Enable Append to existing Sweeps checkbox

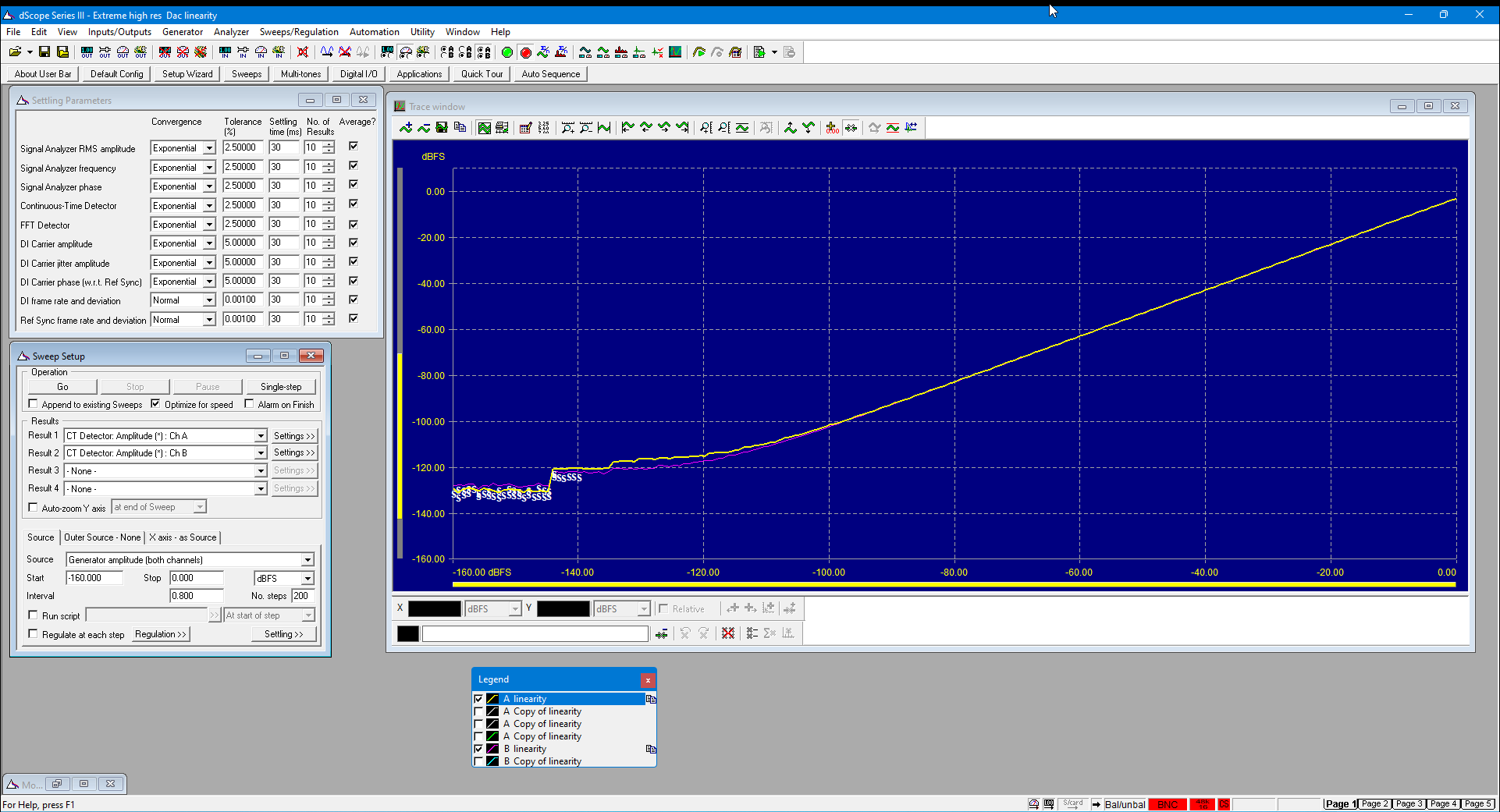[33, 404]
